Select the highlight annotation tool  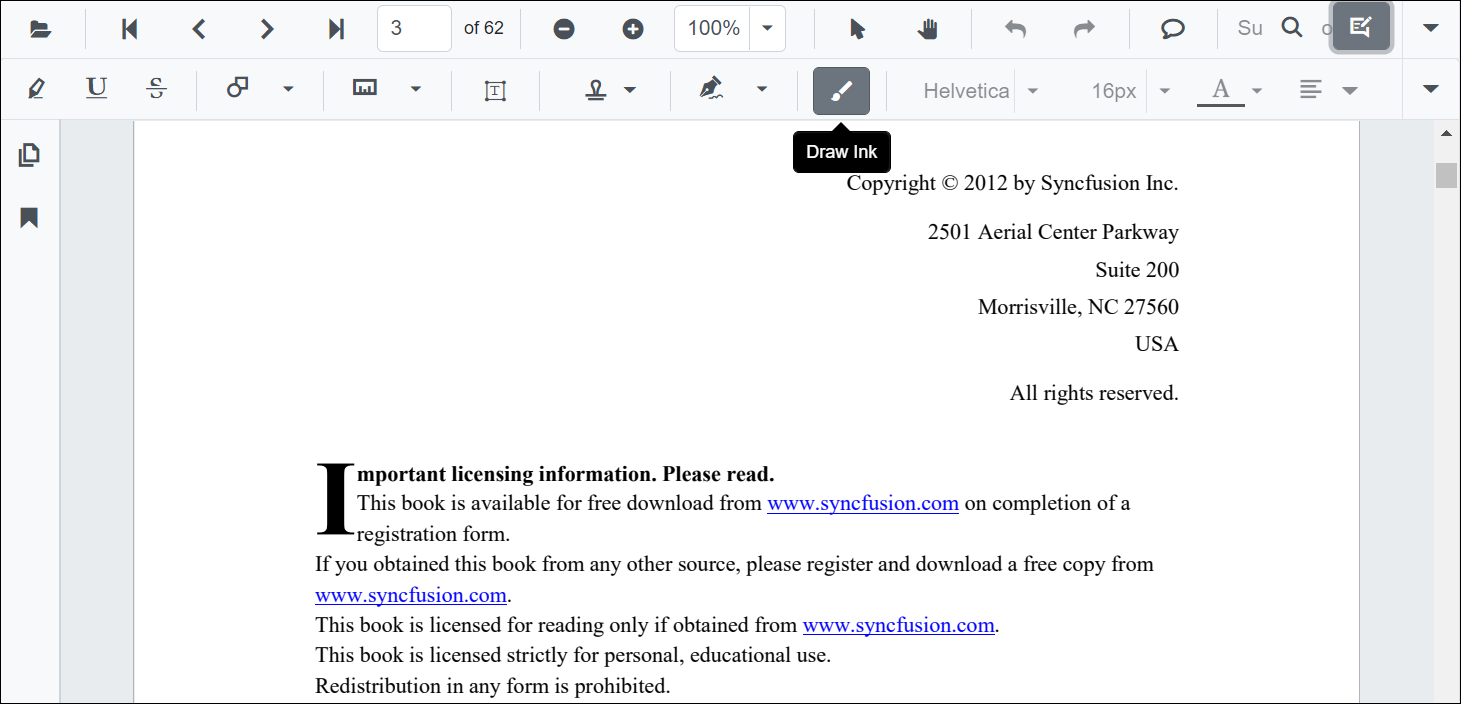tap(36, 89)
